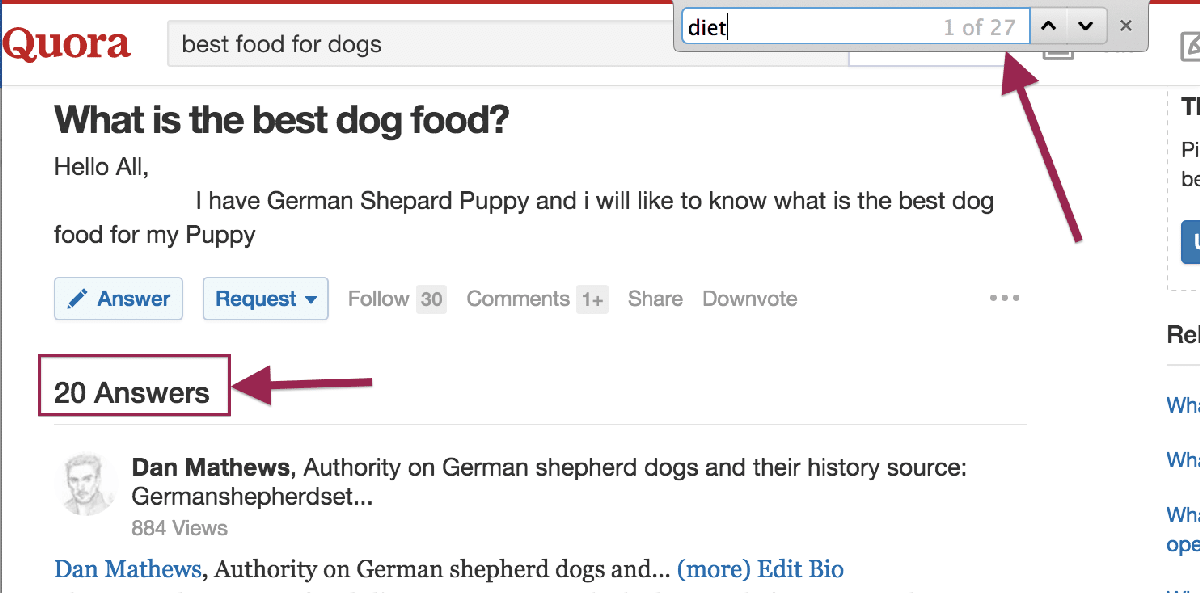Open Dan Mathews author name link
Viewport: 1200px width, 593px height.
point(211,467)
